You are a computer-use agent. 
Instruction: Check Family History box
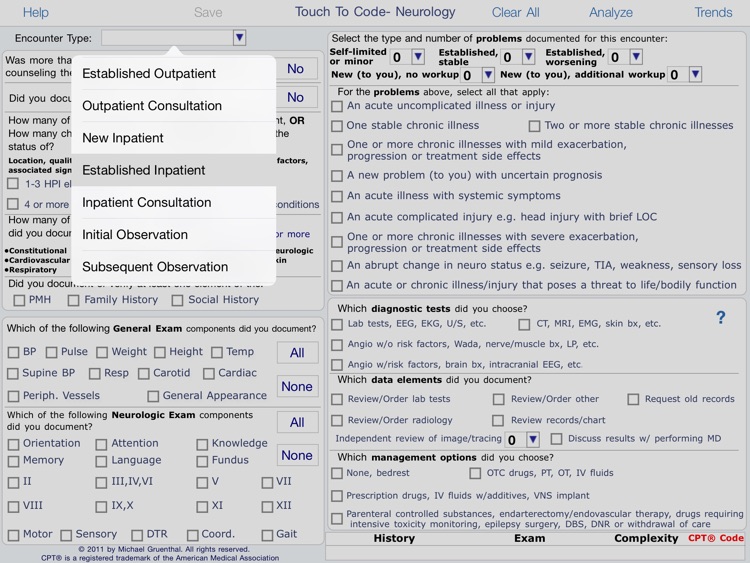(x=73, y=300)
